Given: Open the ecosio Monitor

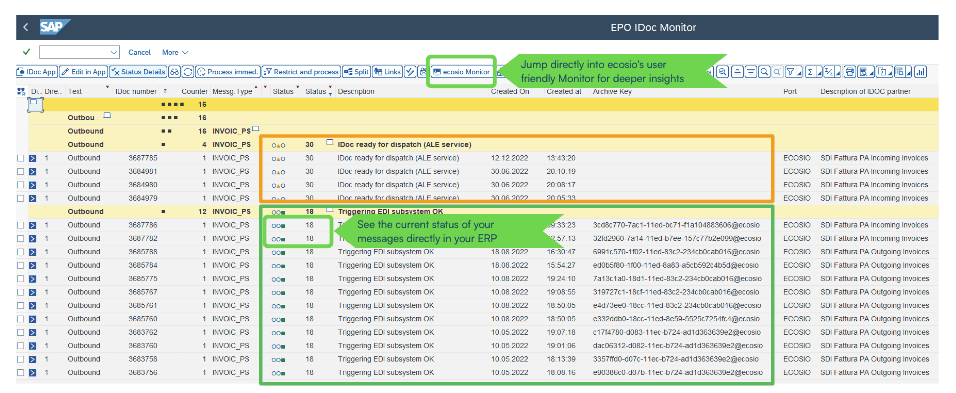Looking at the screenshot, I should [462, 72].
